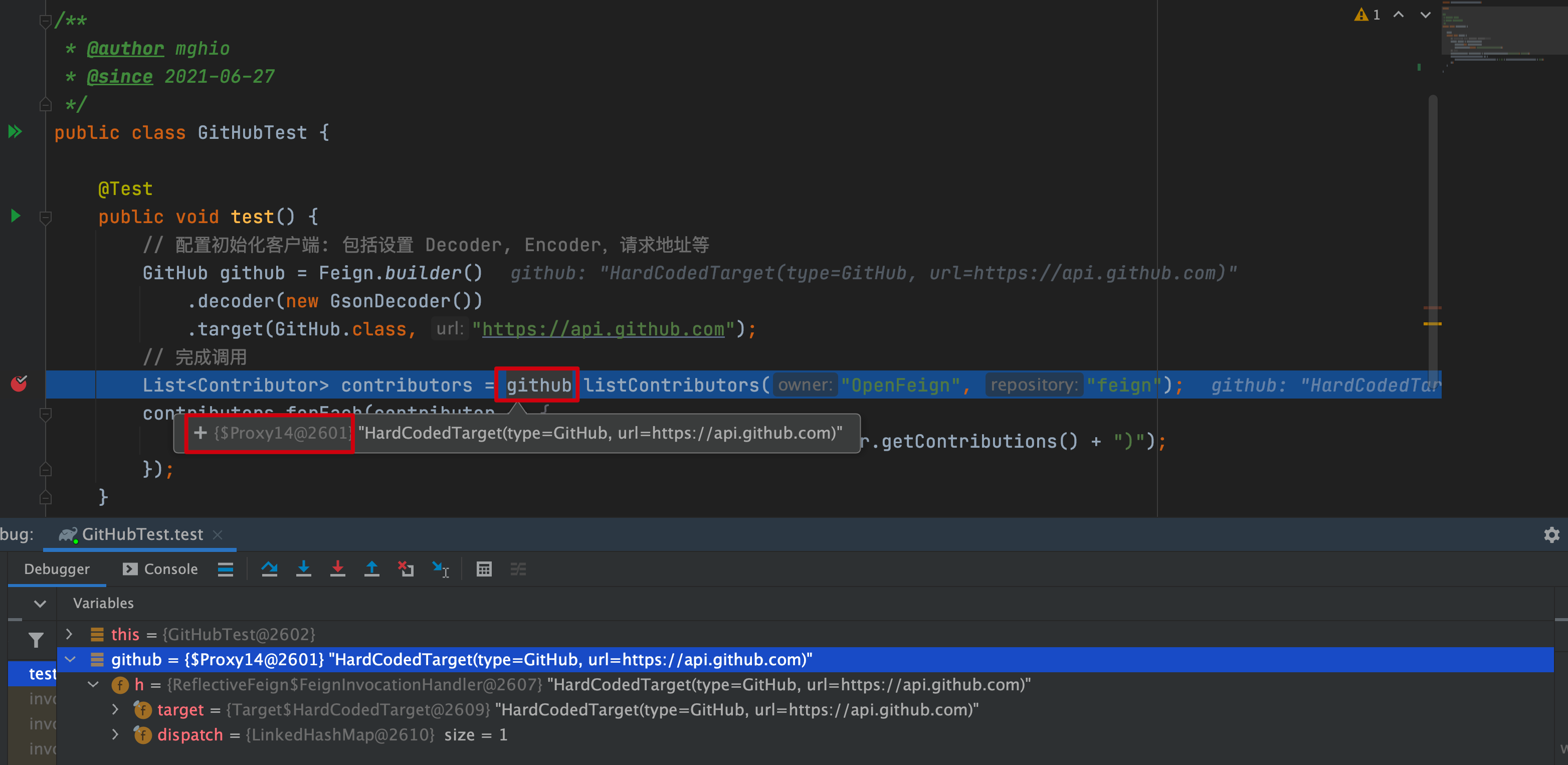Click the Feign.builder() call
This screenshot has height=765, width=1568.
pos(401,273)
